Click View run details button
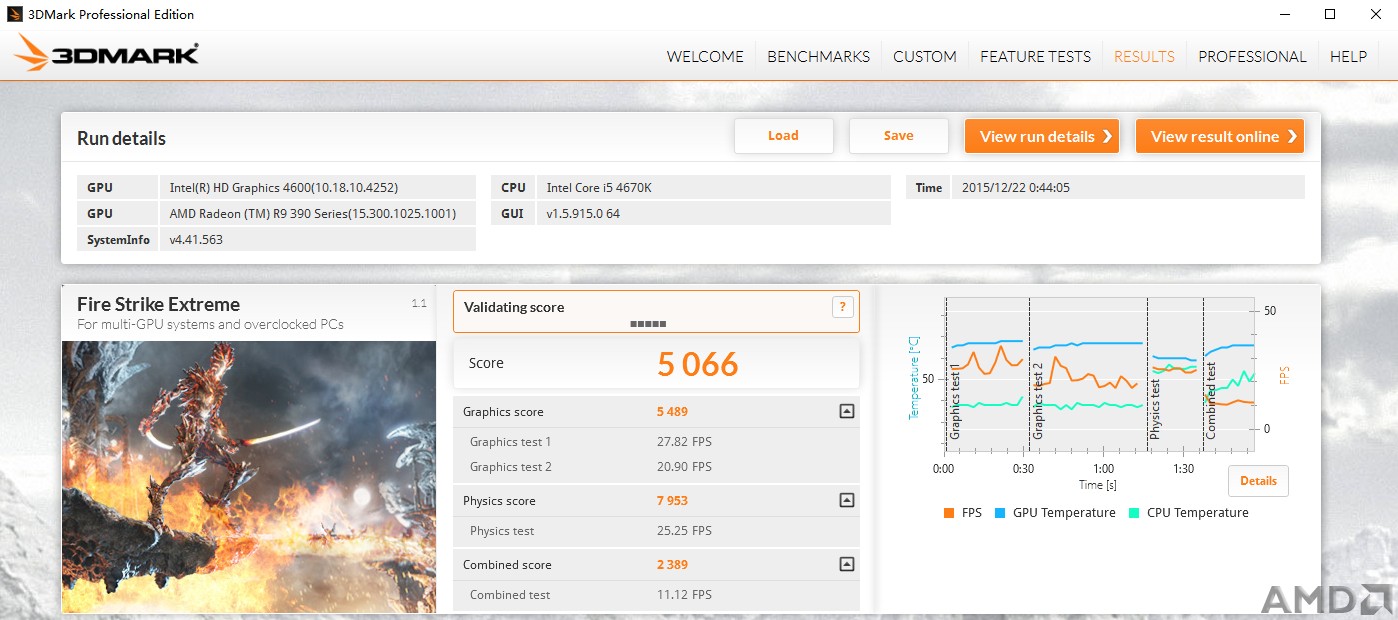 click(x=1042, y=136)
